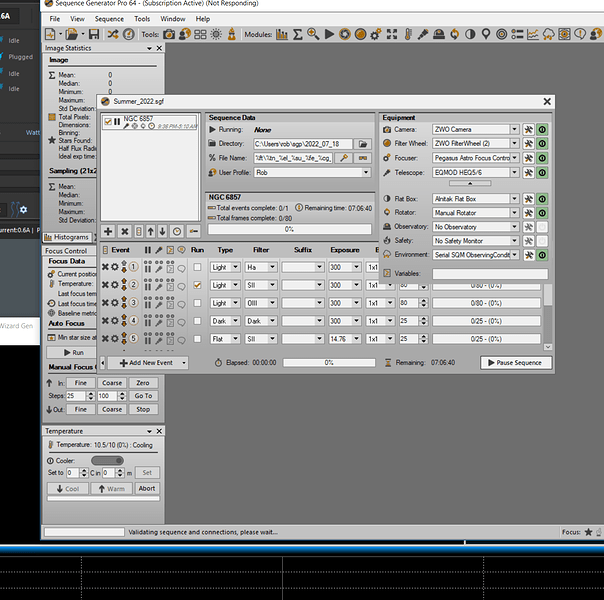This screenshot has width=604, height=600.
Task: Open Focuser settings wrench icon
Action: [528, 158]
